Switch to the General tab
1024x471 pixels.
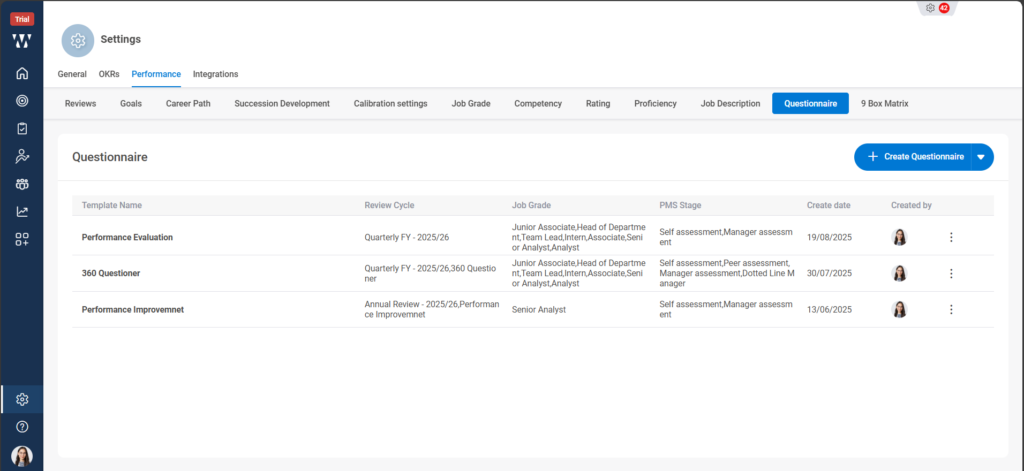click(x=72, y=74)
